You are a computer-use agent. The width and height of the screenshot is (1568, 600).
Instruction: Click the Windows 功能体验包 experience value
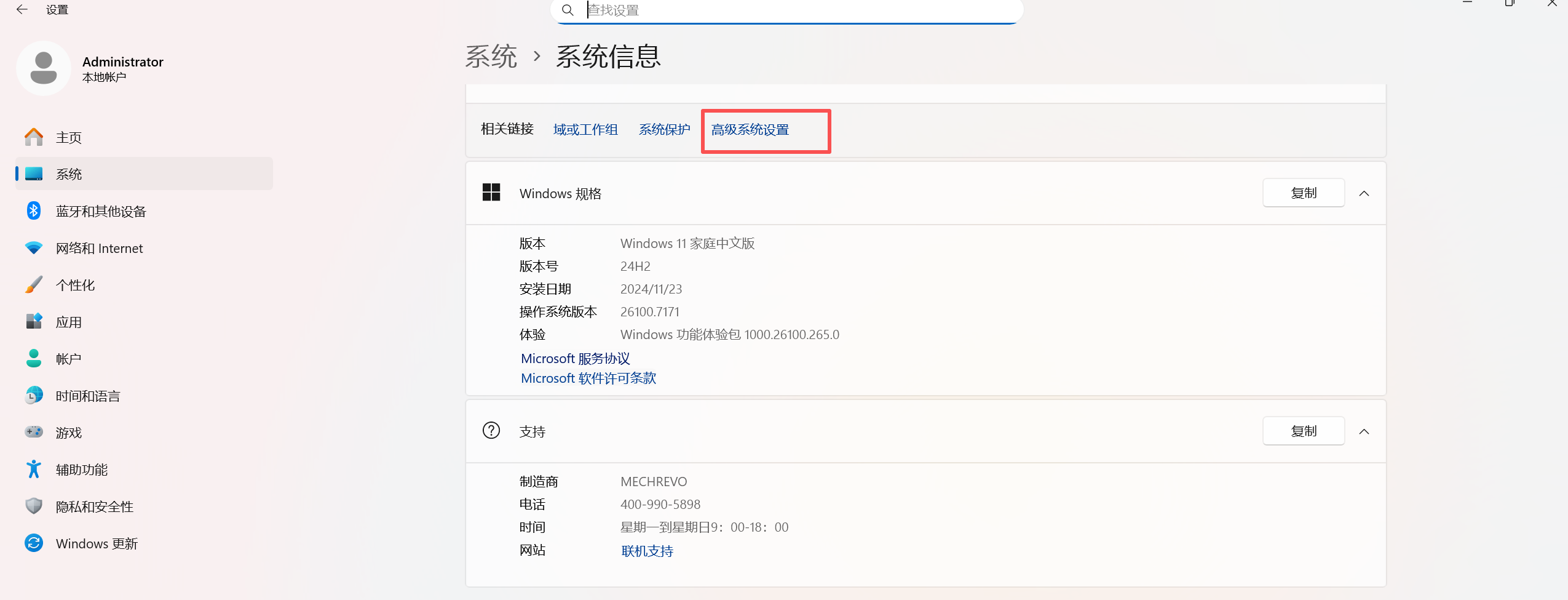coord(730,334)
